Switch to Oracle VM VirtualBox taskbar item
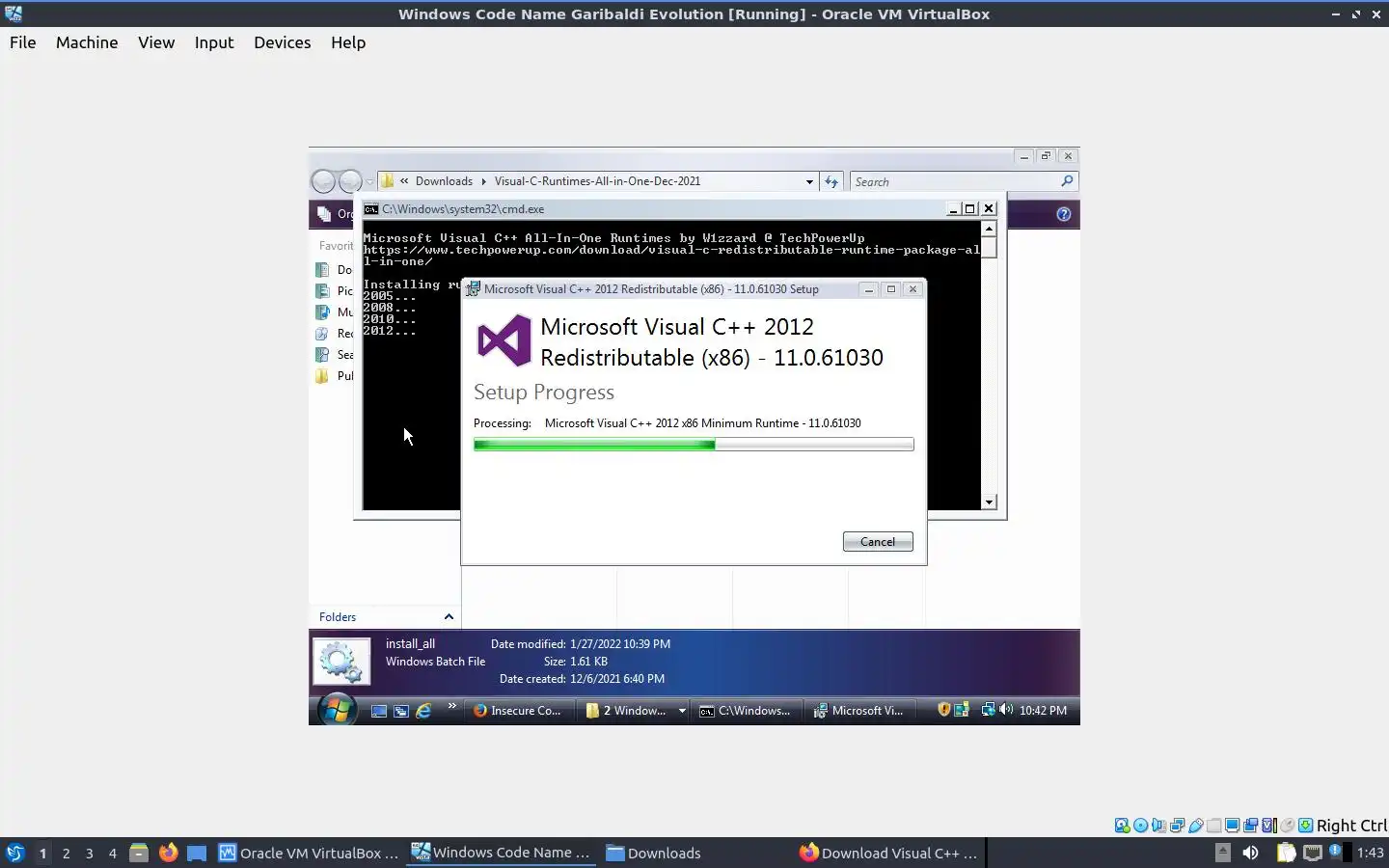 (x=309, y=853)
